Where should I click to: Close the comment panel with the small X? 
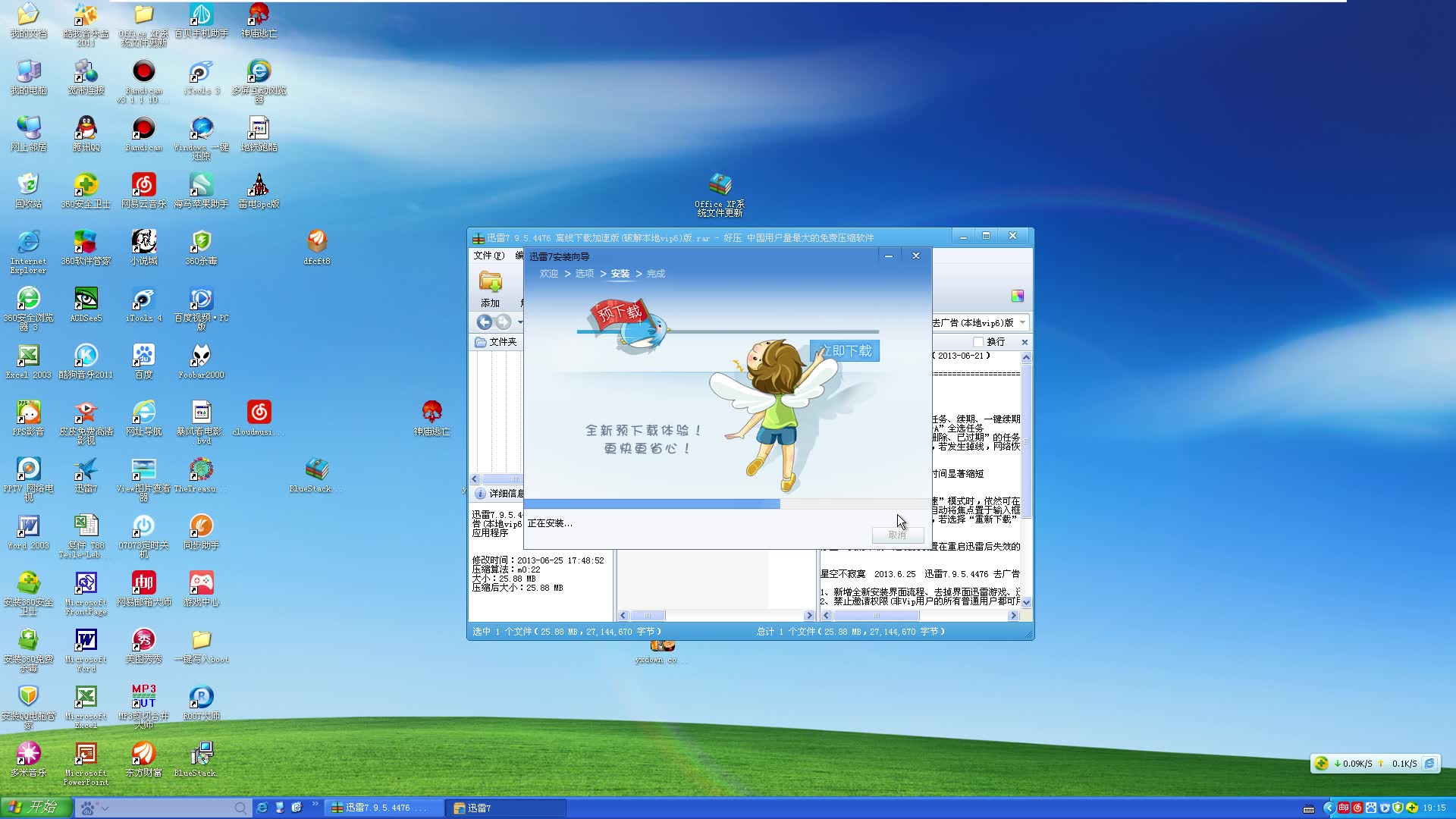(1025, 342)
